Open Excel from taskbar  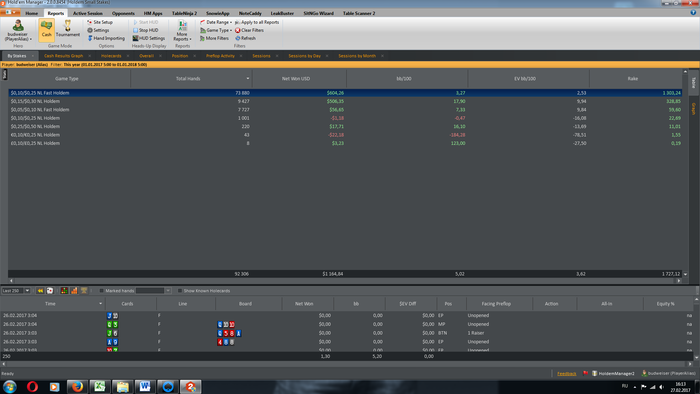pos(100,386)
